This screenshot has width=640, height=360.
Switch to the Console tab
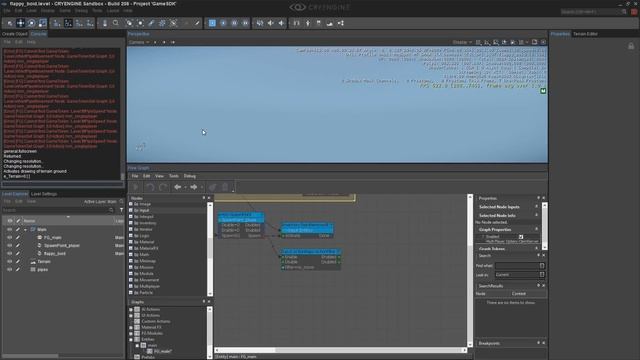pyautogui.click(x=39, y=34)
